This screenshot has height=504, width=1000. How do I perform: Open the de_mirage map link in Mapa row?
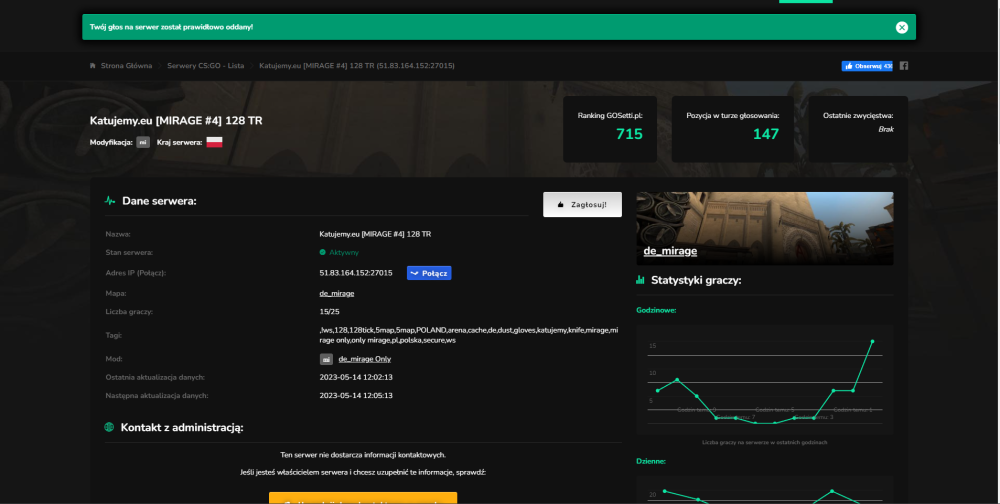point(337,293)
